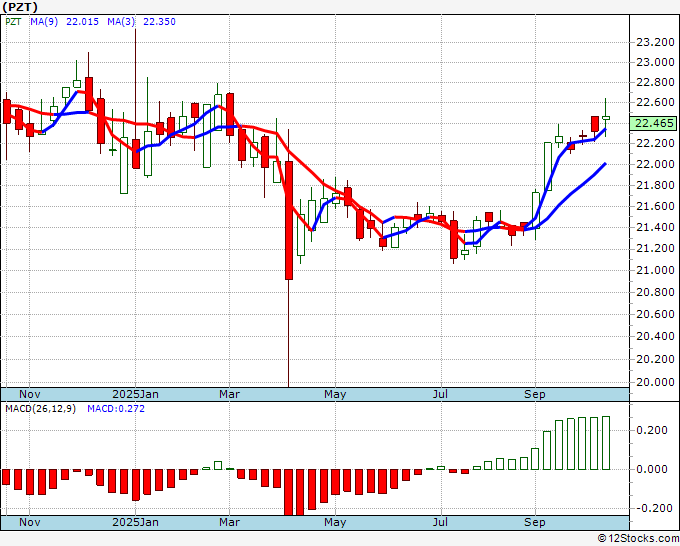The height and width of the screenshot is (546, 680).
Task: Click the tallest red MACD histogram bar
Action: click(288, 491)
